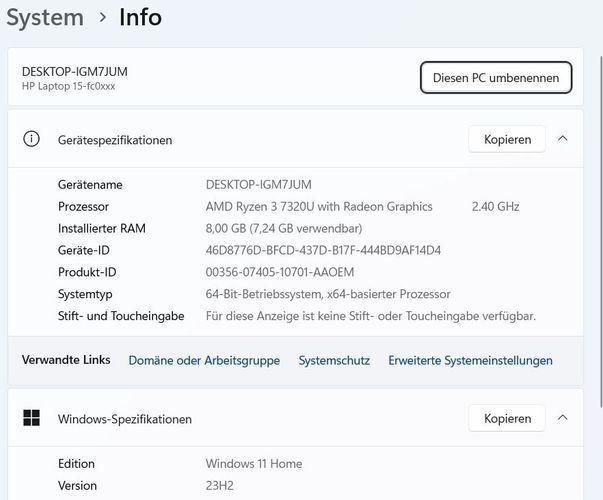The width and height of the screenshot is (603, 500).
Task: Click the Version label
Action: [77, 486]
